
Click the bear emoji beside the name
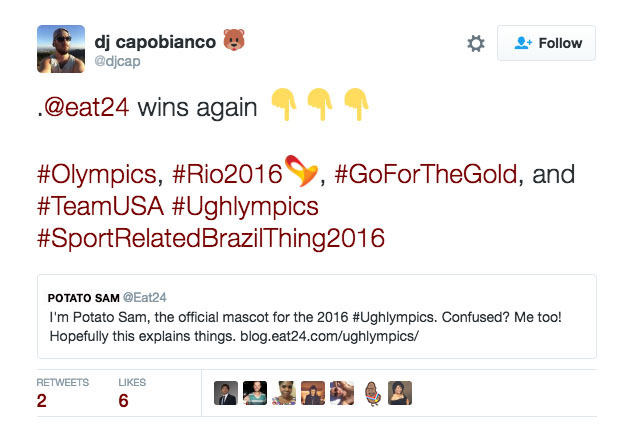click(234, 40)
